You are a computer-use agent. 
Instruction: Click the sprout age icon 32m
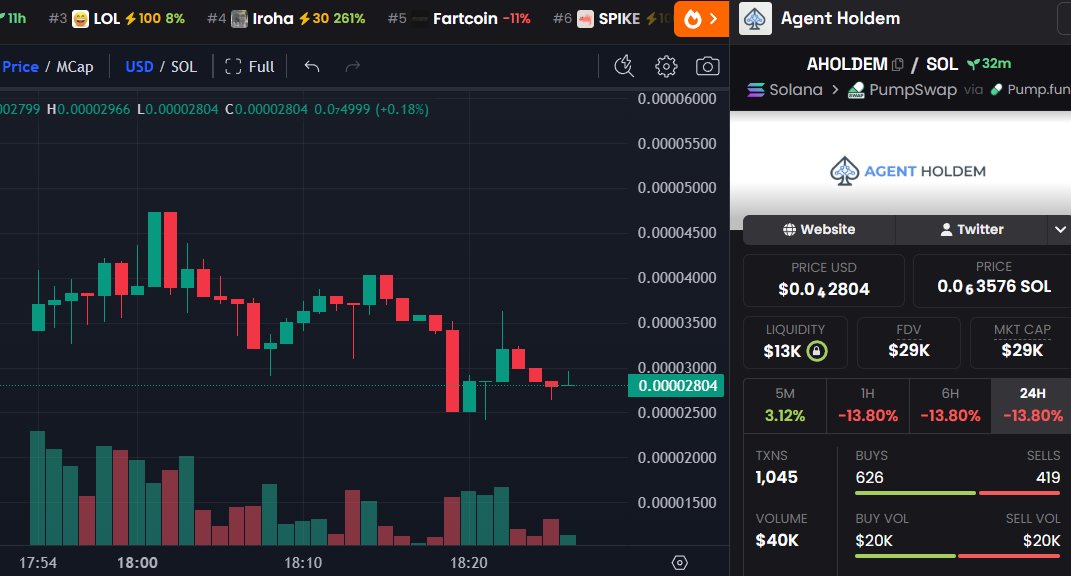tap(973, 64)
